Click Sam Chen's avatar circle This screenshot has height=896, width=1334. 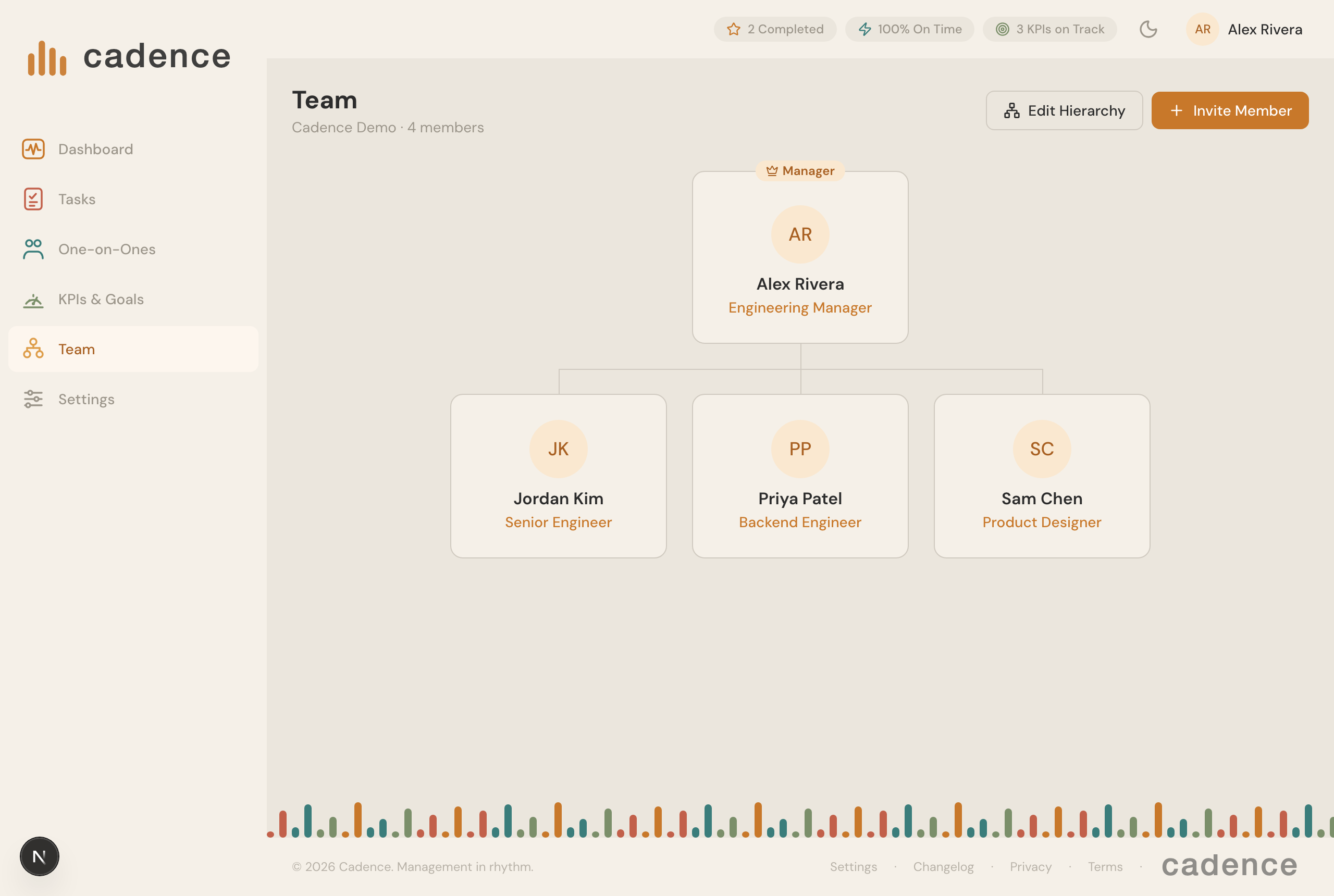1041,449
